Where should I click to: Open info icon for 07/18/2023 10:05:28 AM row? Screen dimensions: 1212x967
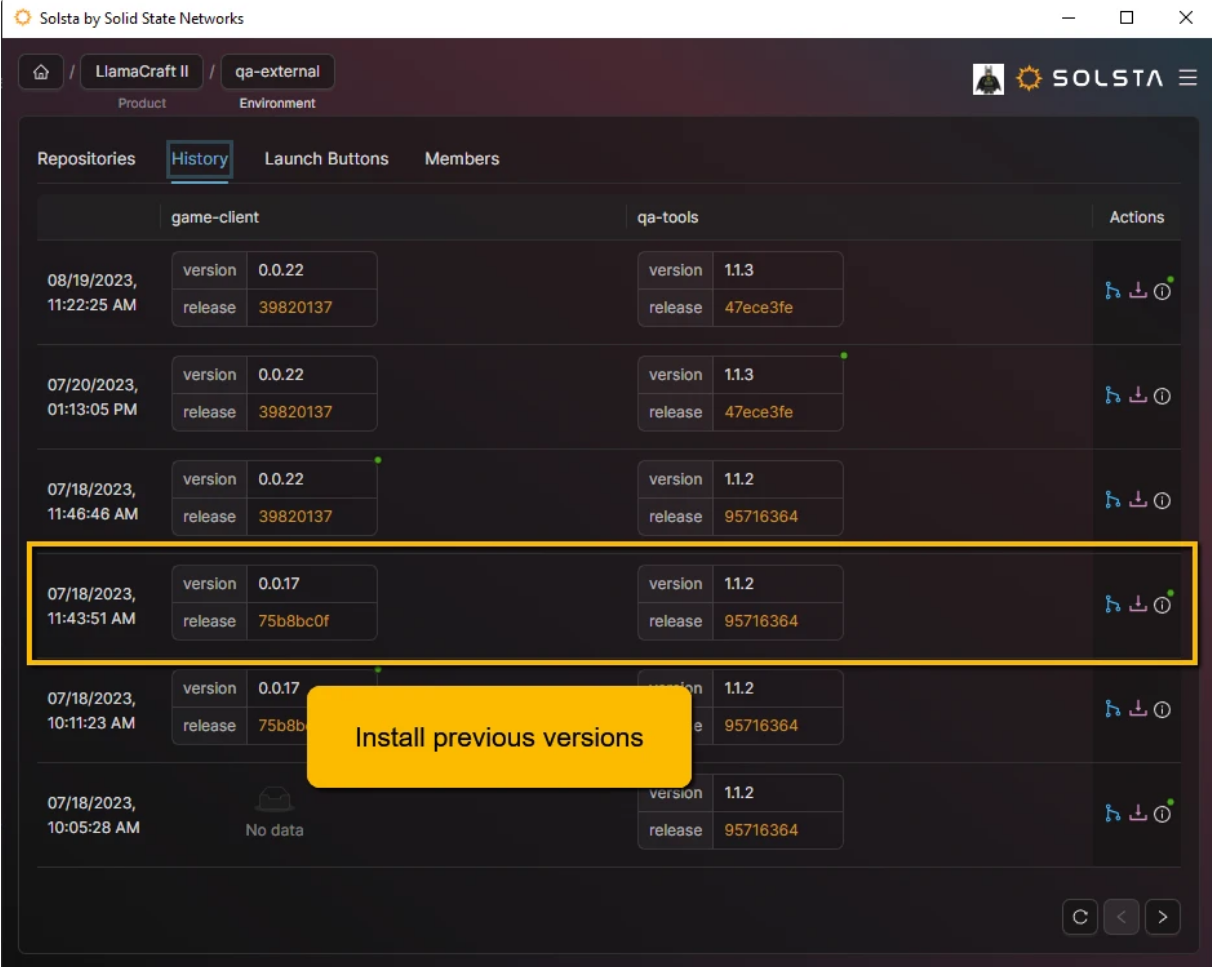pos(1162,814)
